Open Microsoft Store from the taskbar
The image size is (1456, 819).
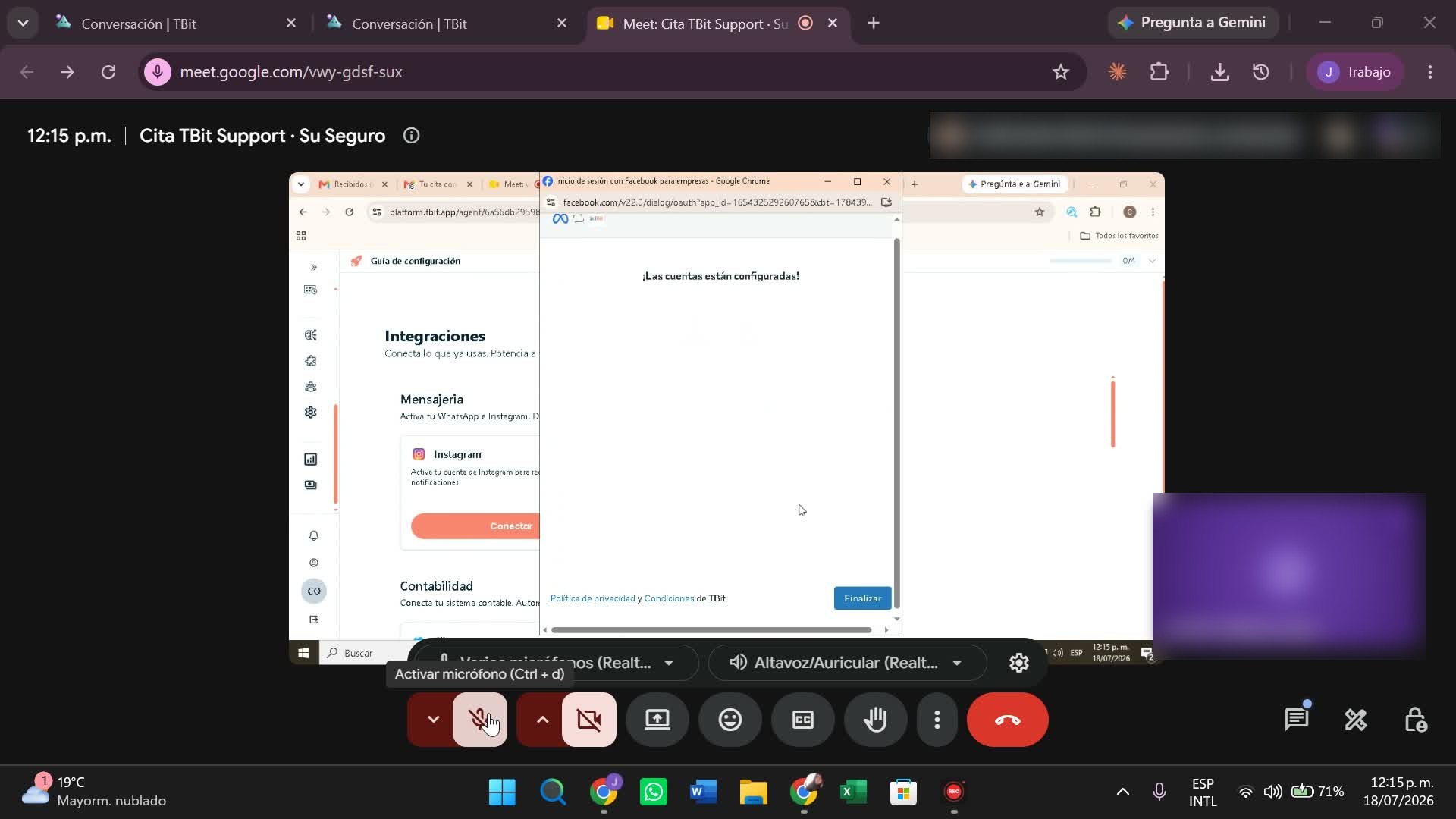903,792
